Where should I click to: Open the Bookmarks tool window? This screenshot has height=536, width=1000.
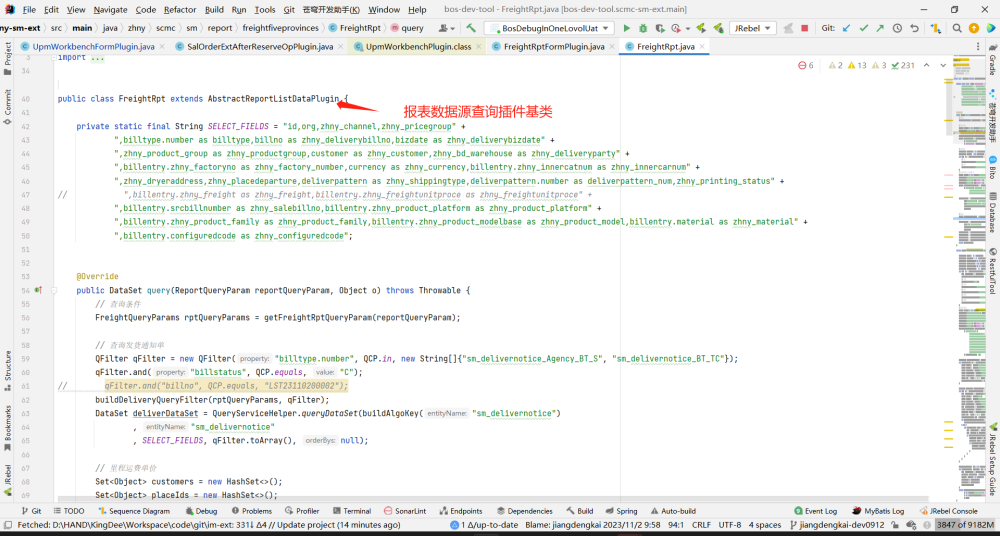(8, 426)
